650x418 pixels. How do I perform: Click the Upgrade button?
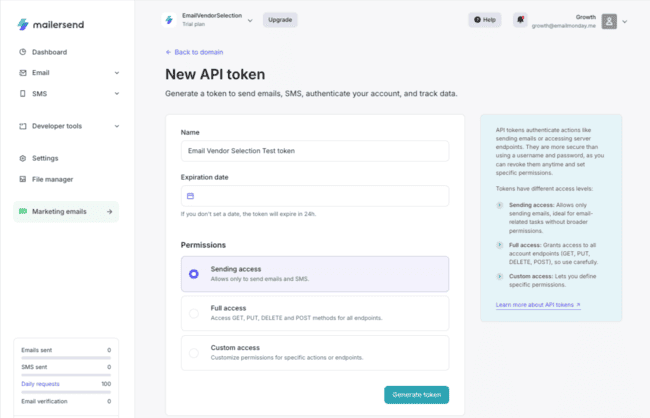[280, 20]
